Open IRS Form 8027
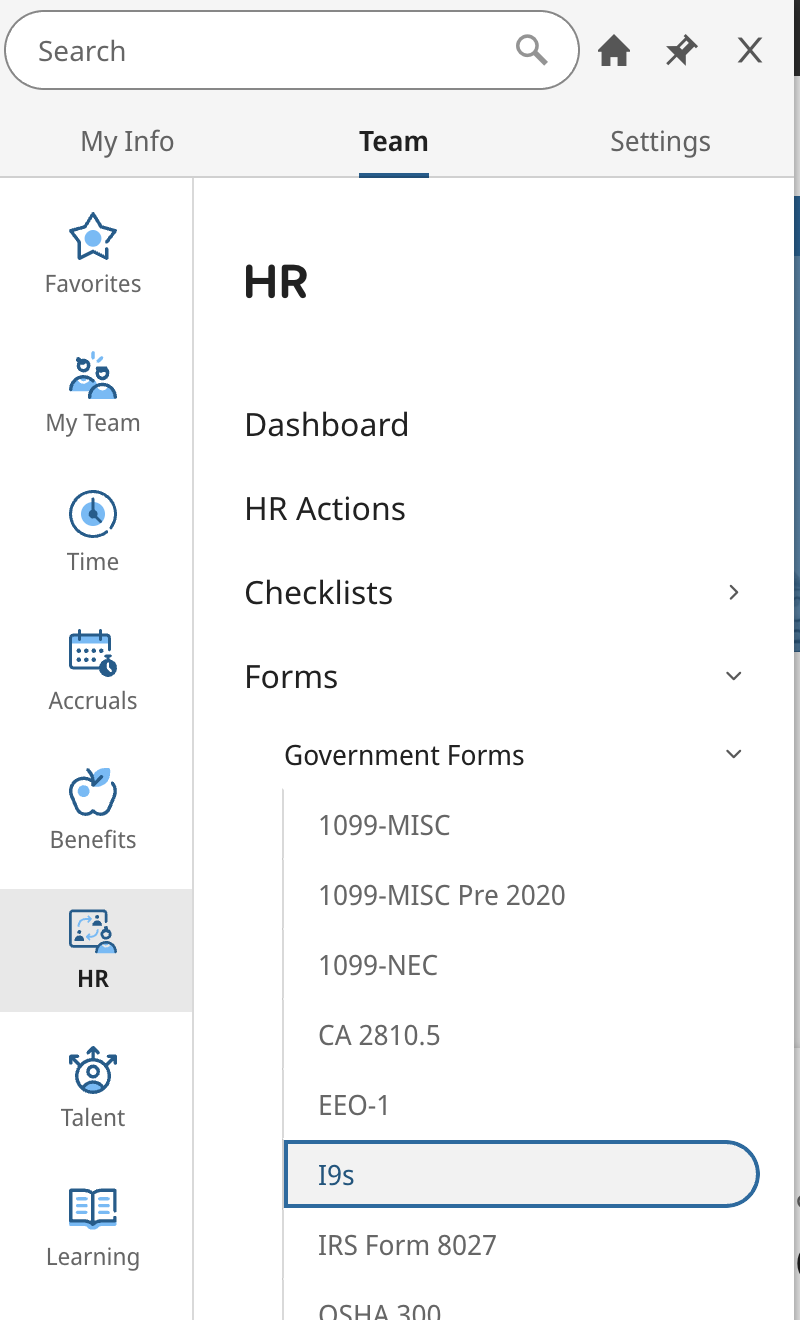 407,1245
